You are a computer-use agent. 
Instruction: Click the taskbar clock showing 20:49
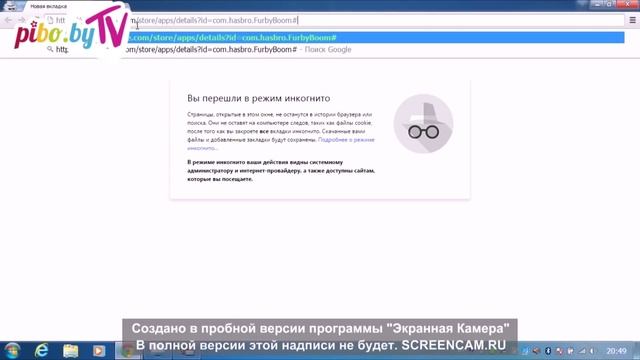pos(616,351)
